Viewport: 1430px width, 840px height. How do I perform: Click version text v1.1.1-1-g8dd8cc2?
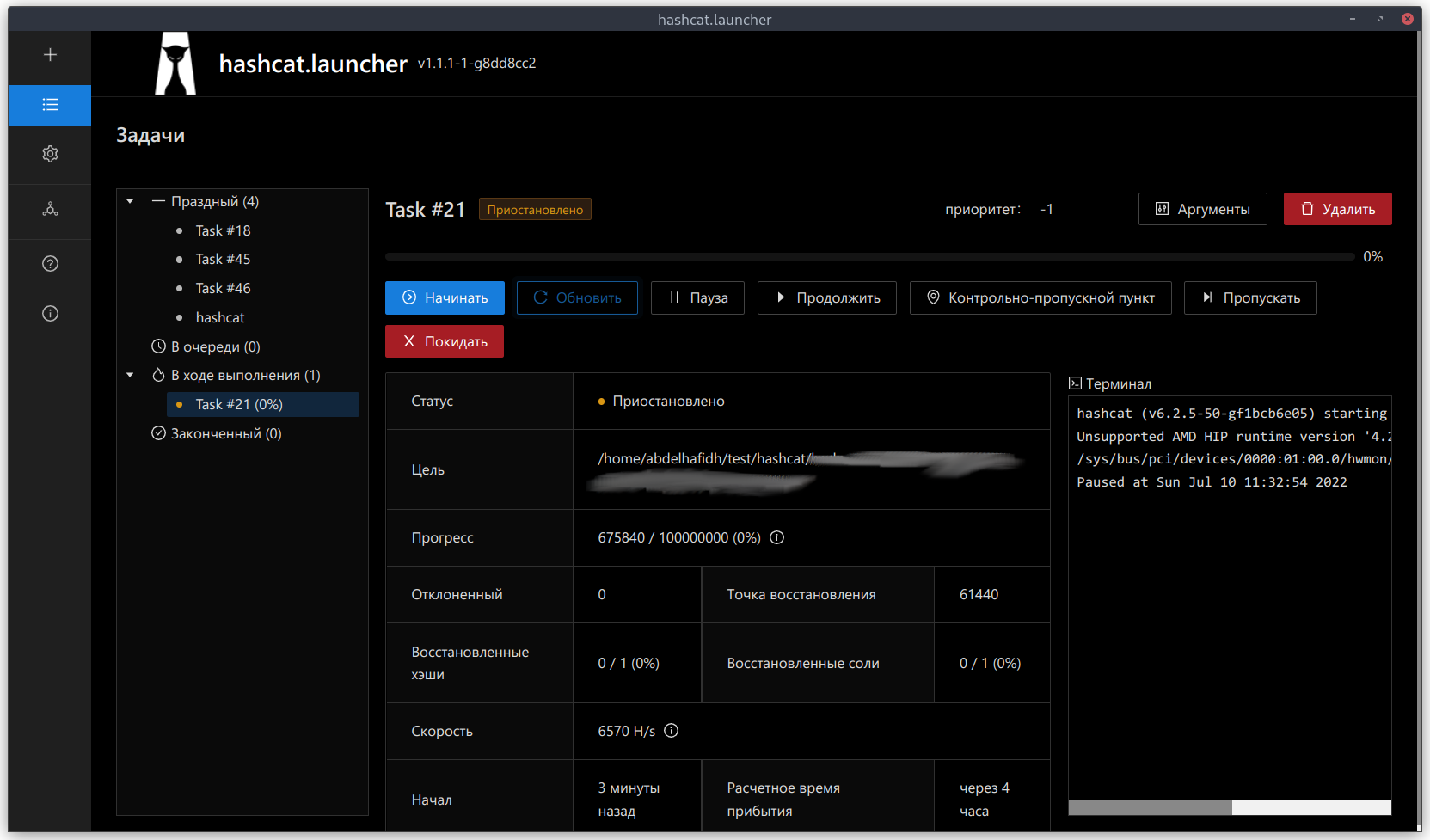click(x=476, y=63)
